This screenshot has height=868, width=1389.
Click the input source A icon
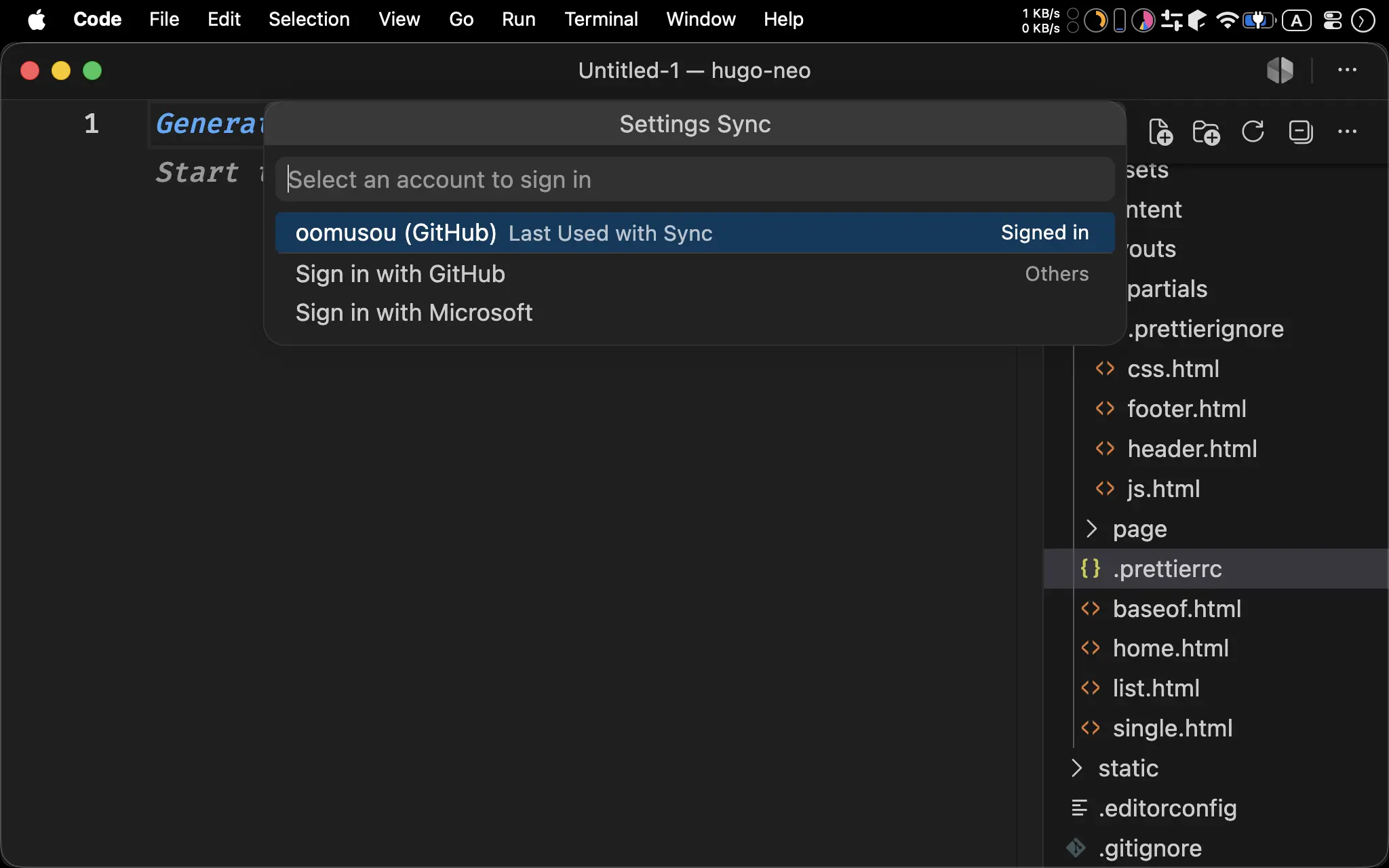coord(1297,20)
